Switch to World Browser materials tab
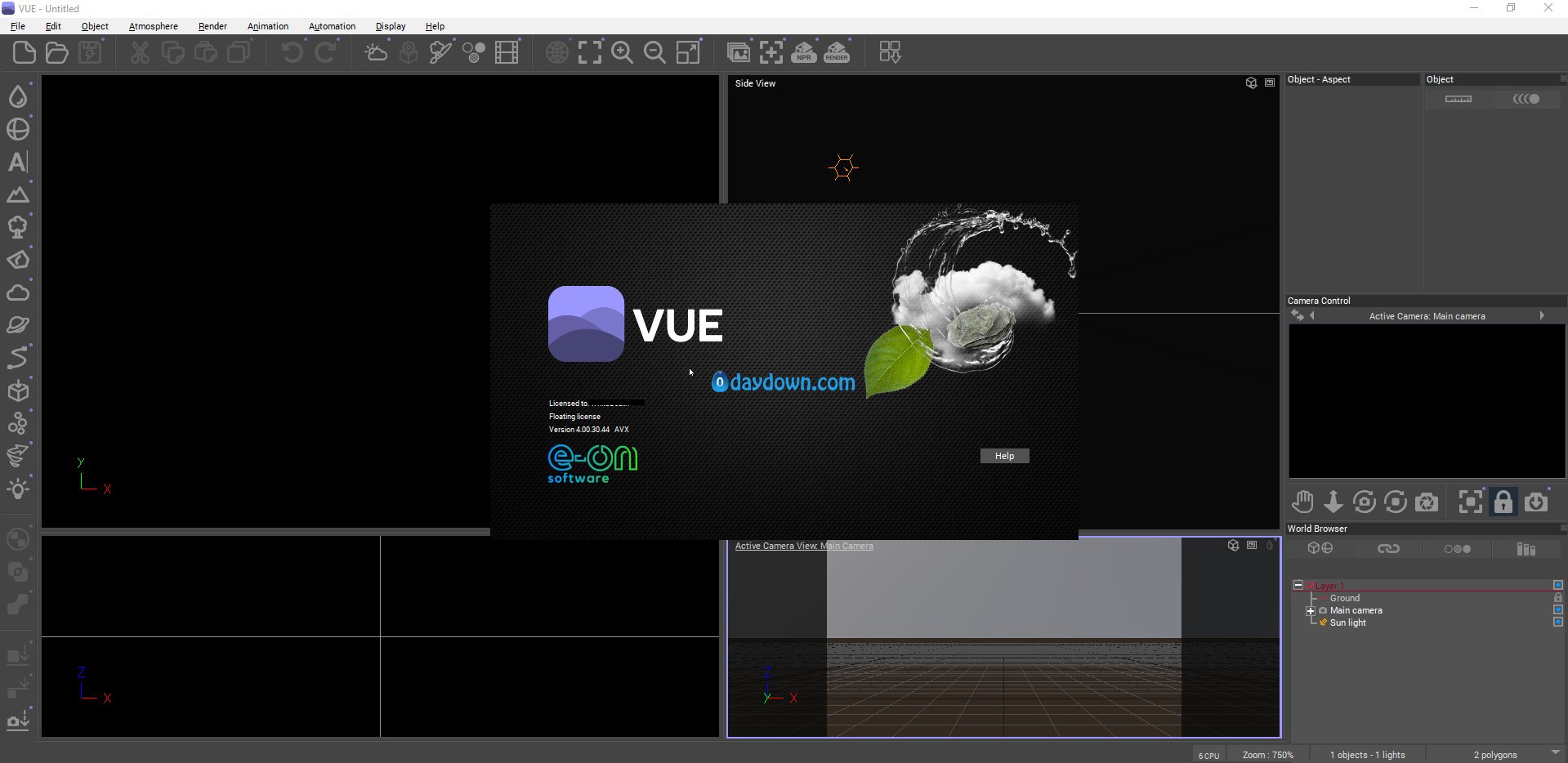 [1457, 548]
